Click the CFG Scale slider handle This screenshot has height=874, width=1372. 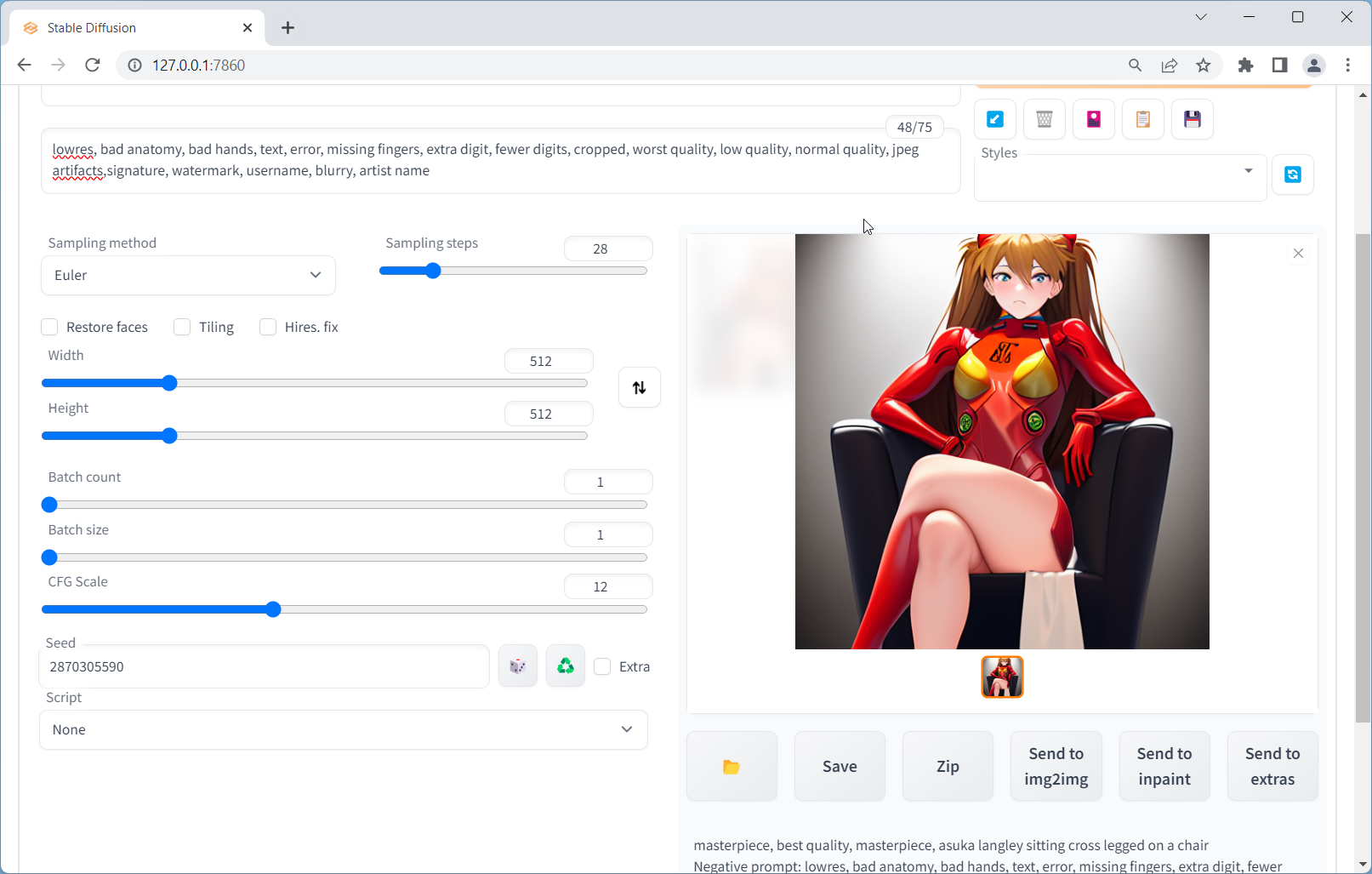coord(273,609)
